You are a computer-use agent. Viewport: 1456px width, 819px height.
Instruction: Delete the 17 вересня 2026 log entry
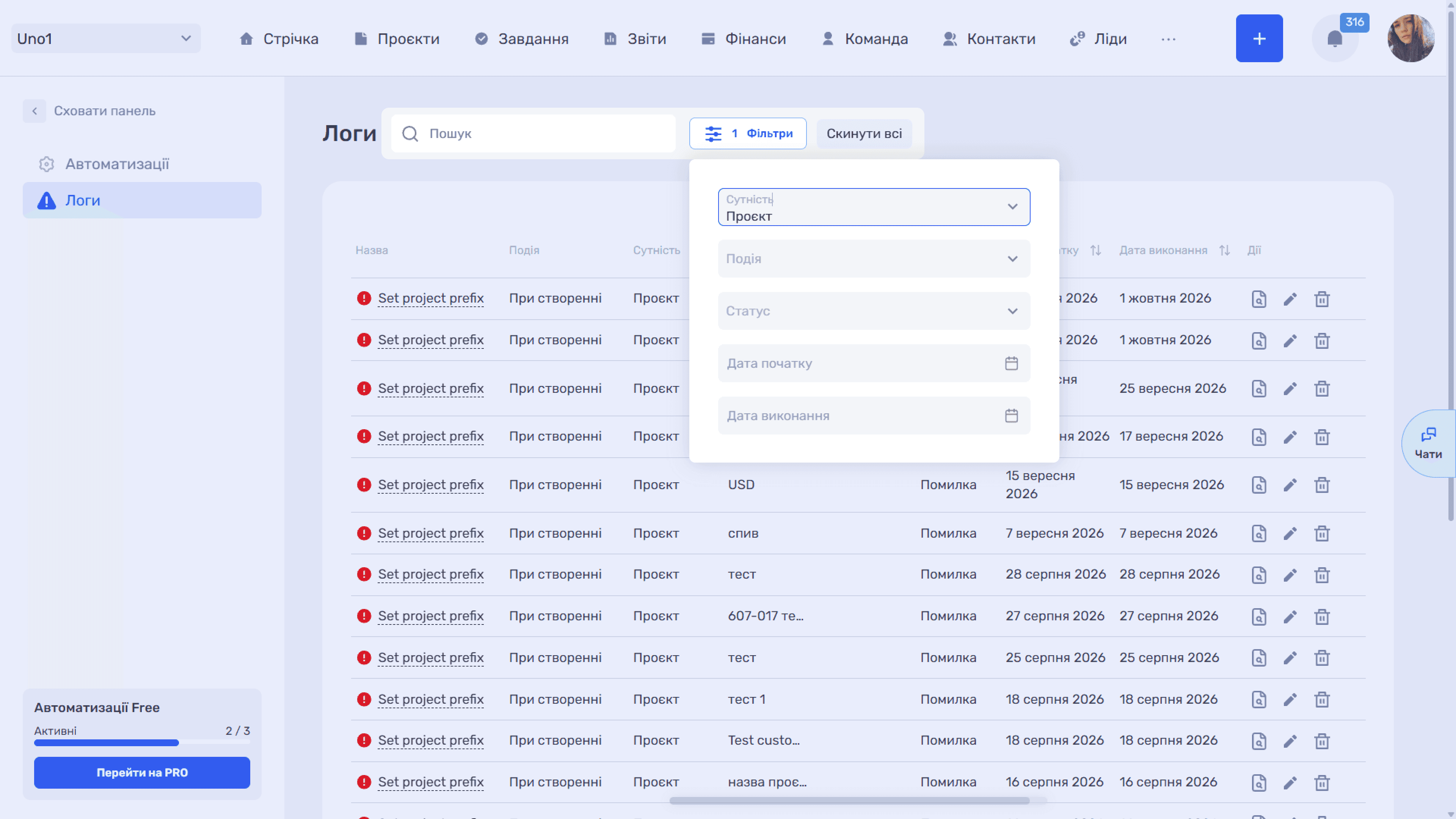[x=1321, y=437]
